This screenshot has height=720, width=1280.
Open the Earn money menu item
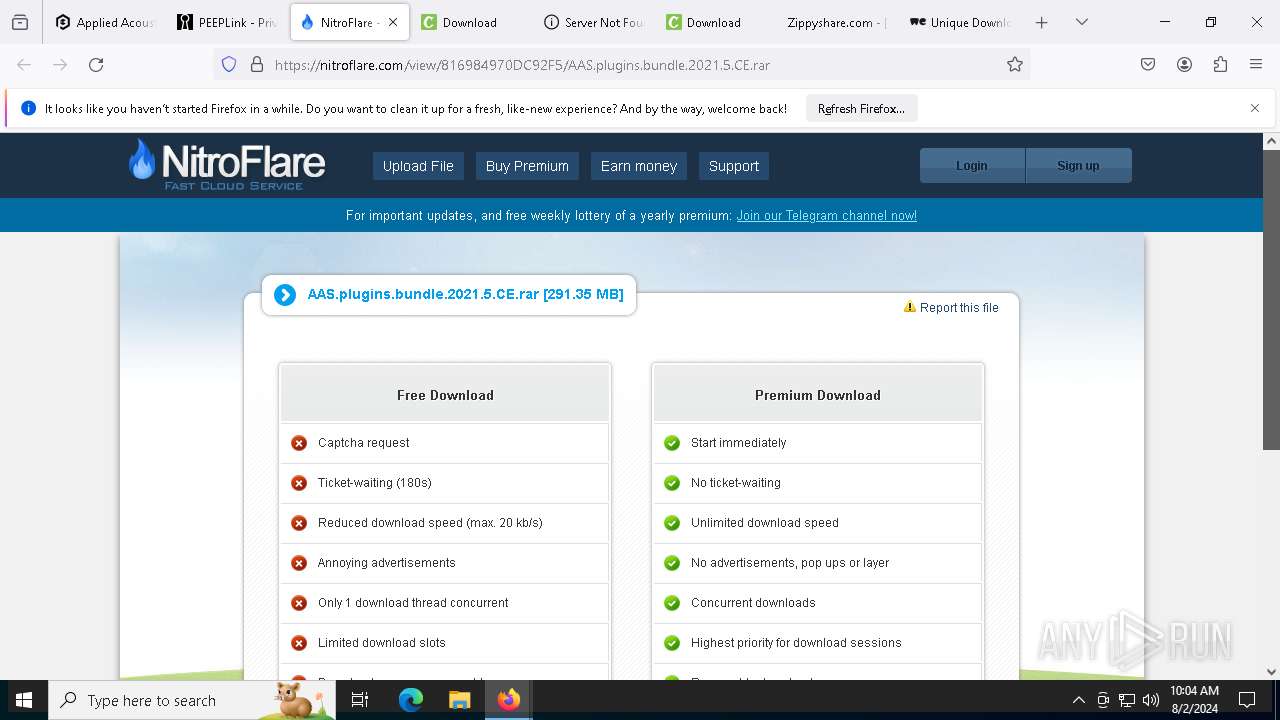639,166
